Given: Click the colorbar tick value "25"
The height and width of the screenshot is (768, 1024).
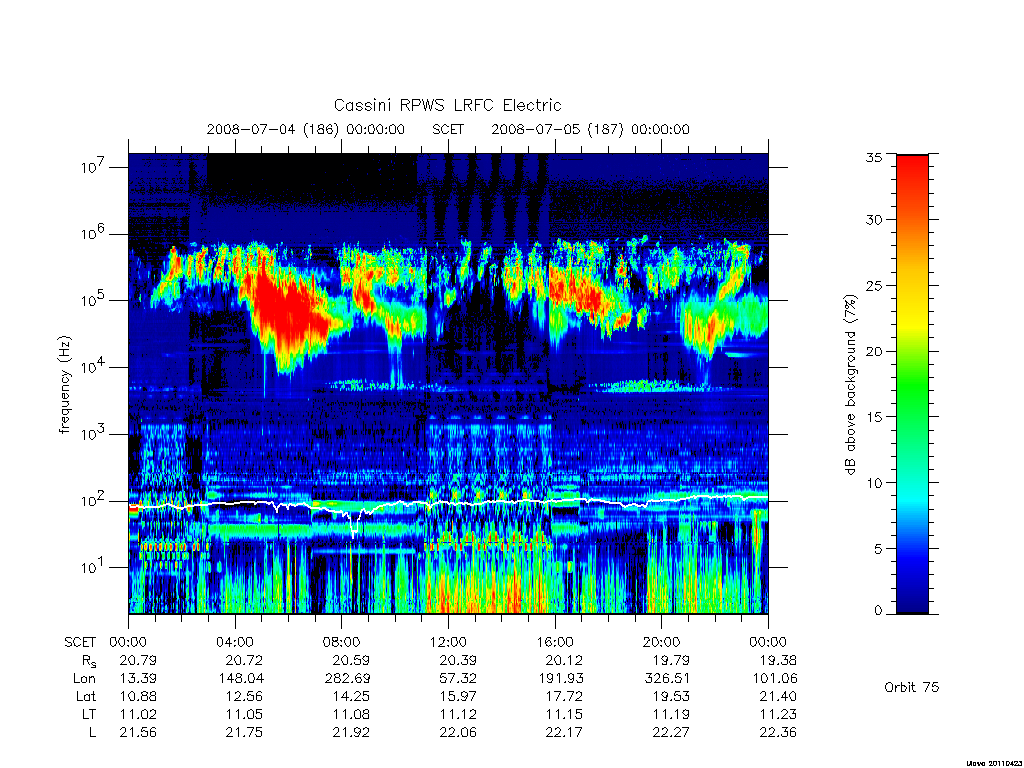Looking at the screenshot, I should pyautogui.click(x=874, y=285).
